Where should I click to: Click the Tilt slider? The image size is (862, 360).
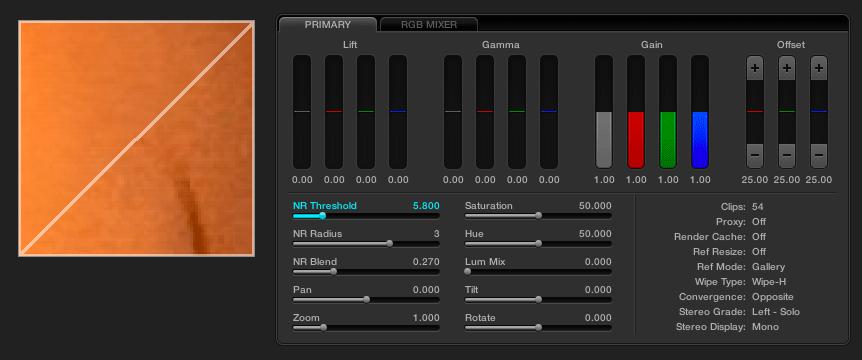pyautogui.click(x=538, y=300)
